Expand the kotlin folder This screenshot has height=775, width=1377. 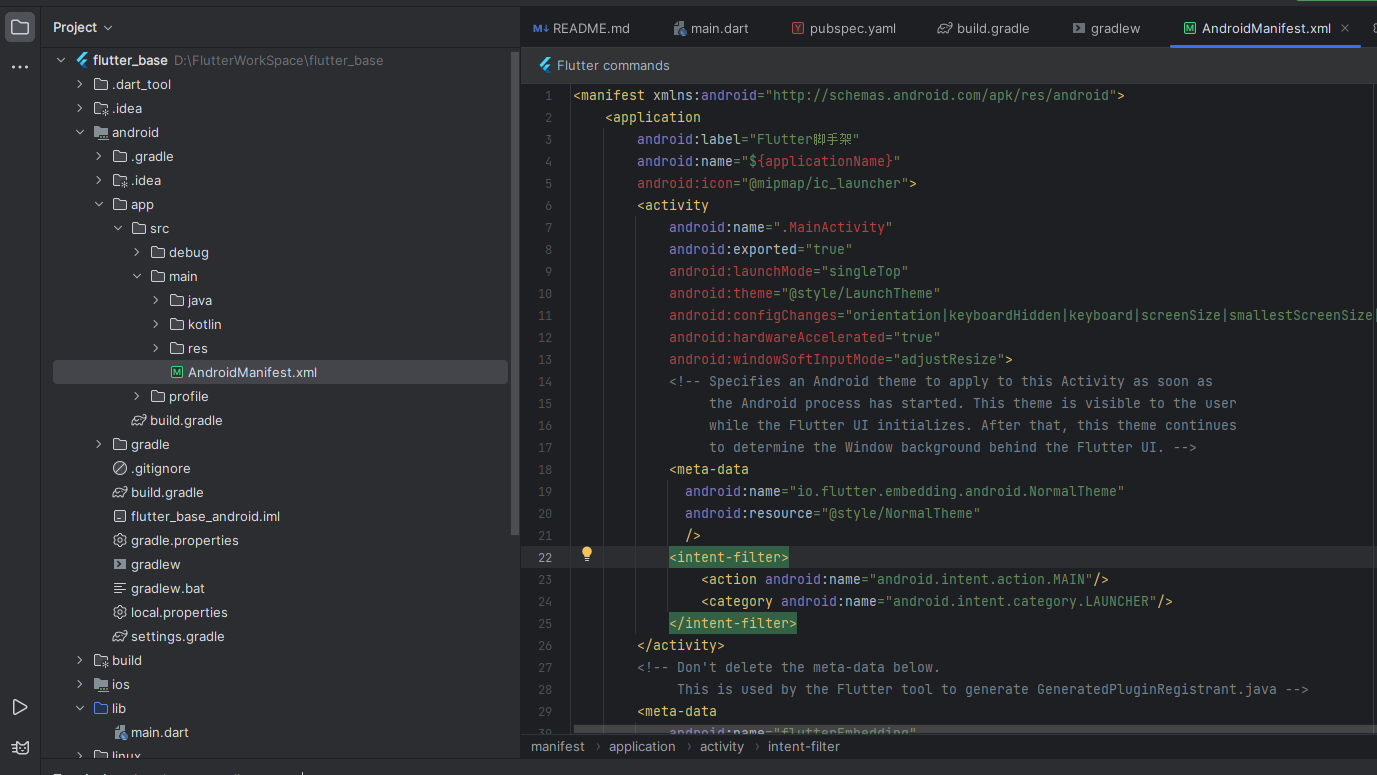tap(156, 324)
